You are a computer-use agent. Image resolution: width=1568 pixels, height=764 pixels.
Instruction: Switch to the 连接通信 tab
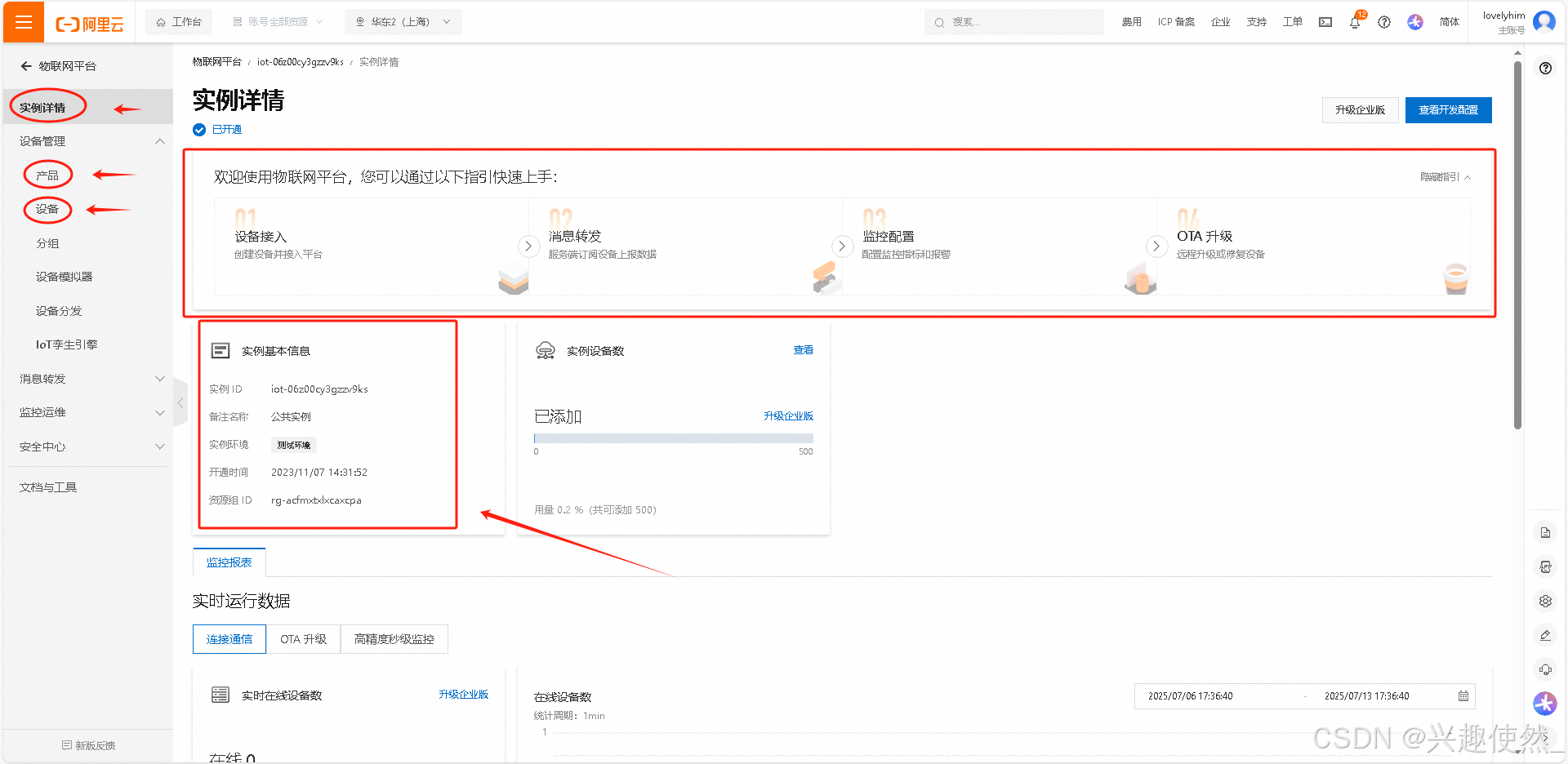[229, 639]
